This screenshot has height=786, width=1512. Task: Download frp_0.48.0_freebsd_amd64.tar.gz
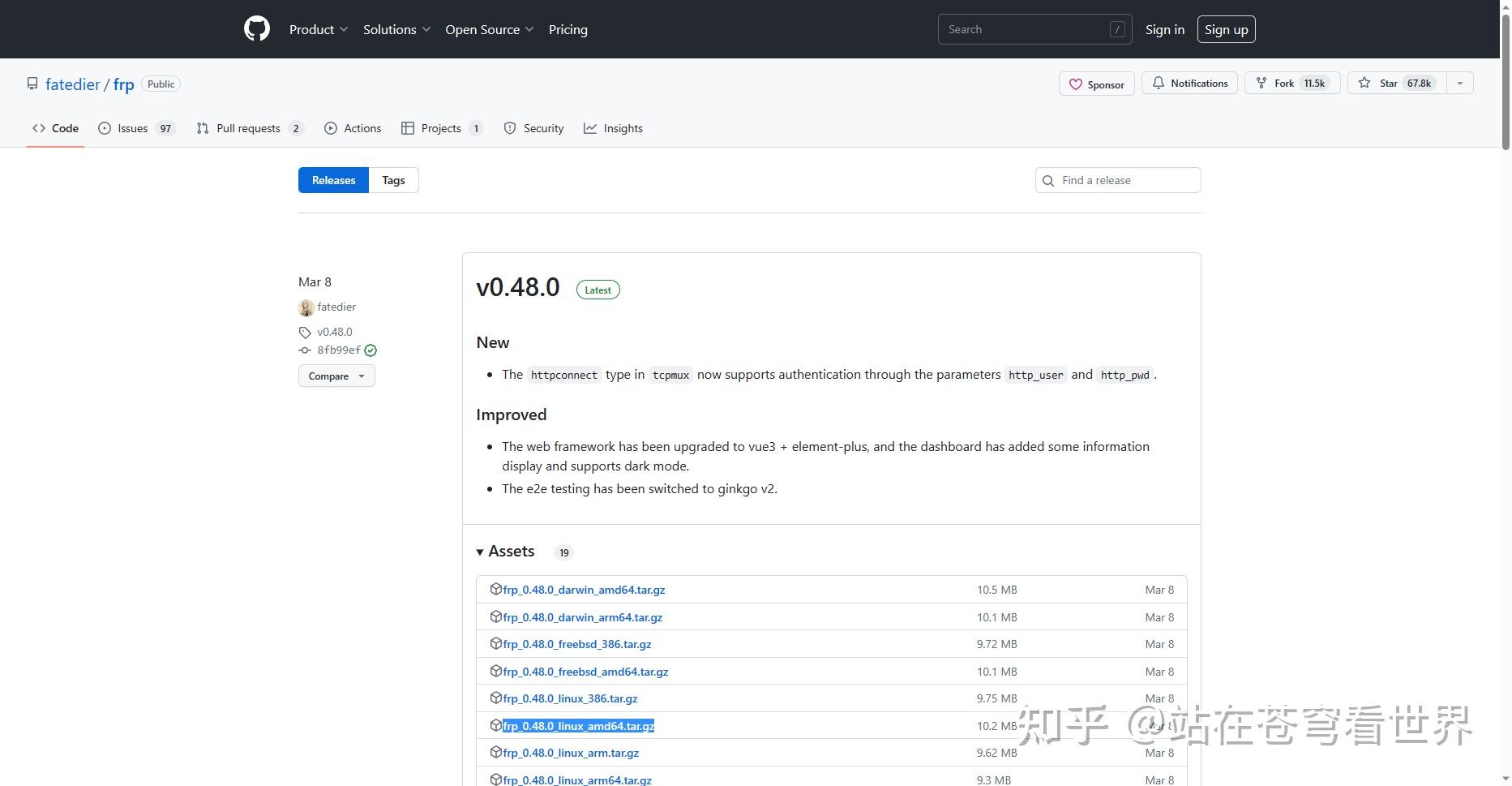pyautogui.click(x=585, y=672)
